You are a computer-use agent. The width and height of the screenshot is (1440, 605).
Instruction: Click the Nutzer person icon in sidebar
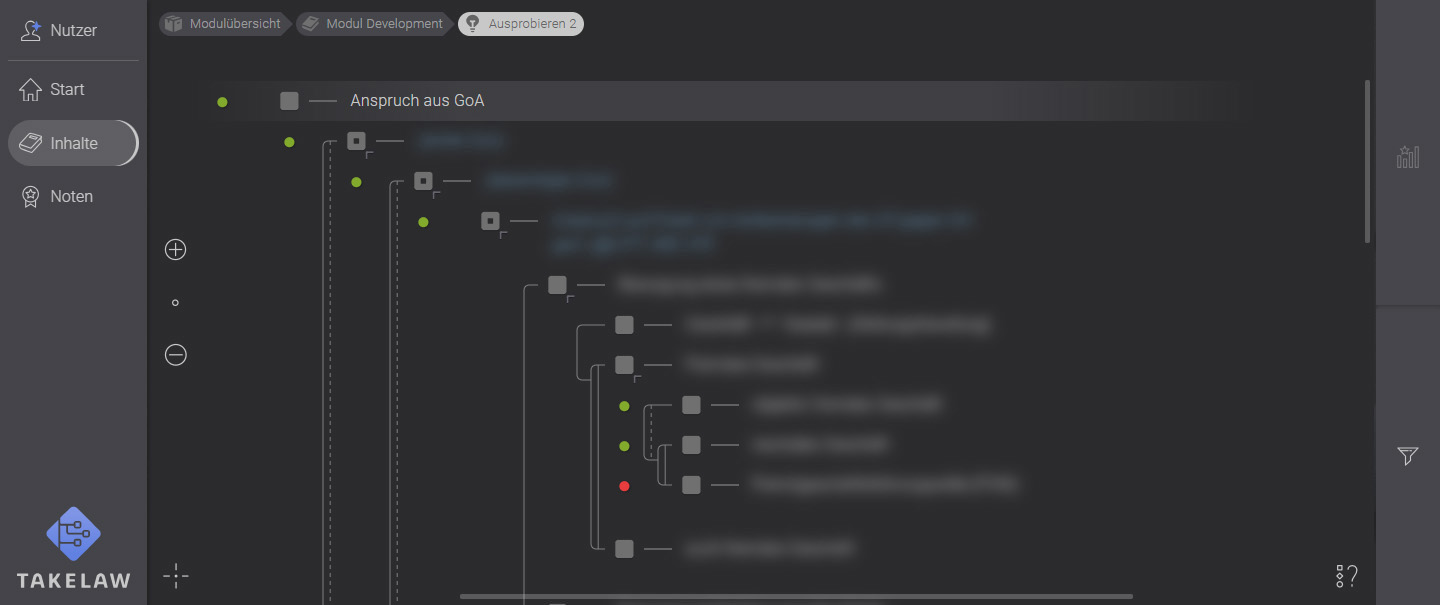click(28, 30)
